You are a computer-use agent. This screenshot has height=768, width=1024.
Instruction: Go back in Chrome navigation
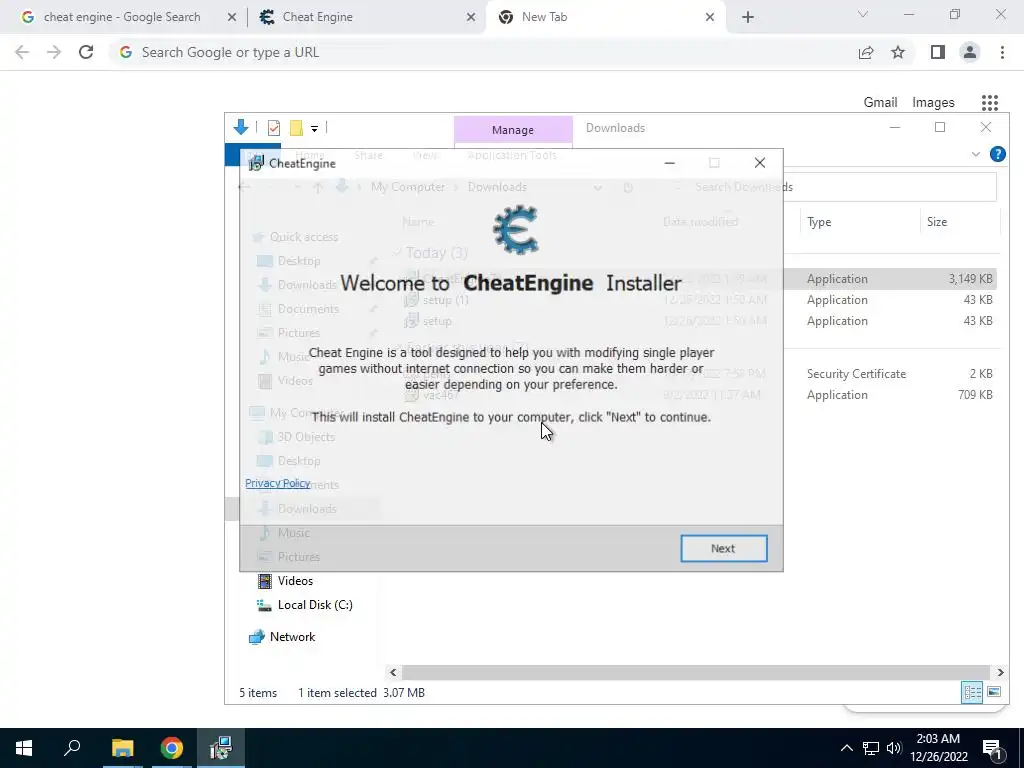point(22,52)
